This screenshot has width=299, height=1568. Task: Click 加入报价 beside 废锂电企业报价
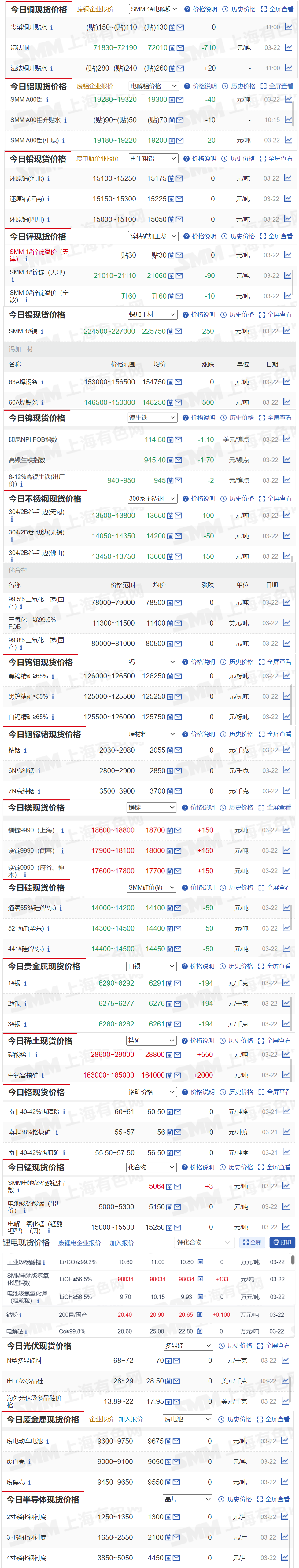122,1243
